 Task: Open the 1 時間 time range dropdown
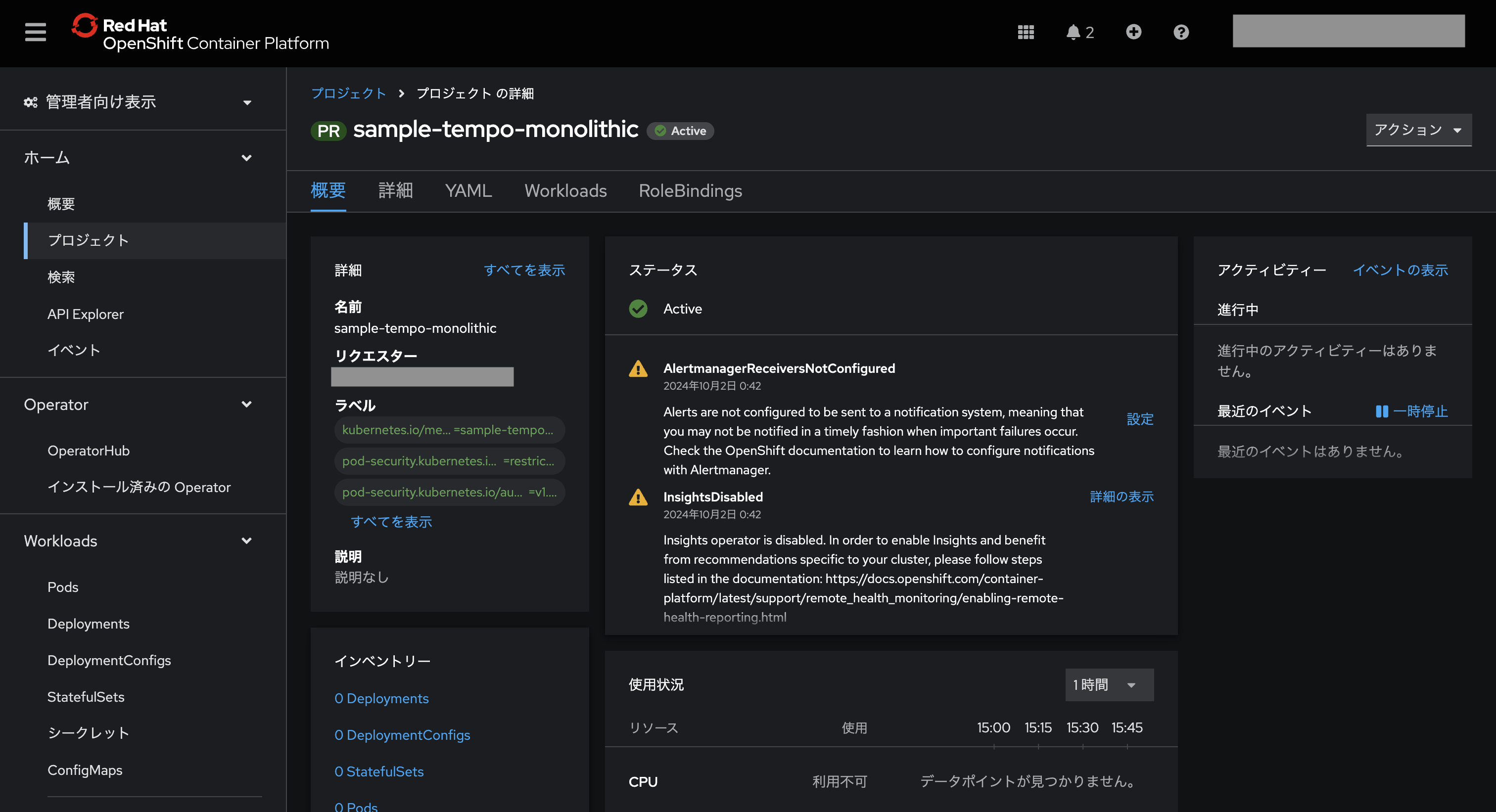tap(1108, 685)
